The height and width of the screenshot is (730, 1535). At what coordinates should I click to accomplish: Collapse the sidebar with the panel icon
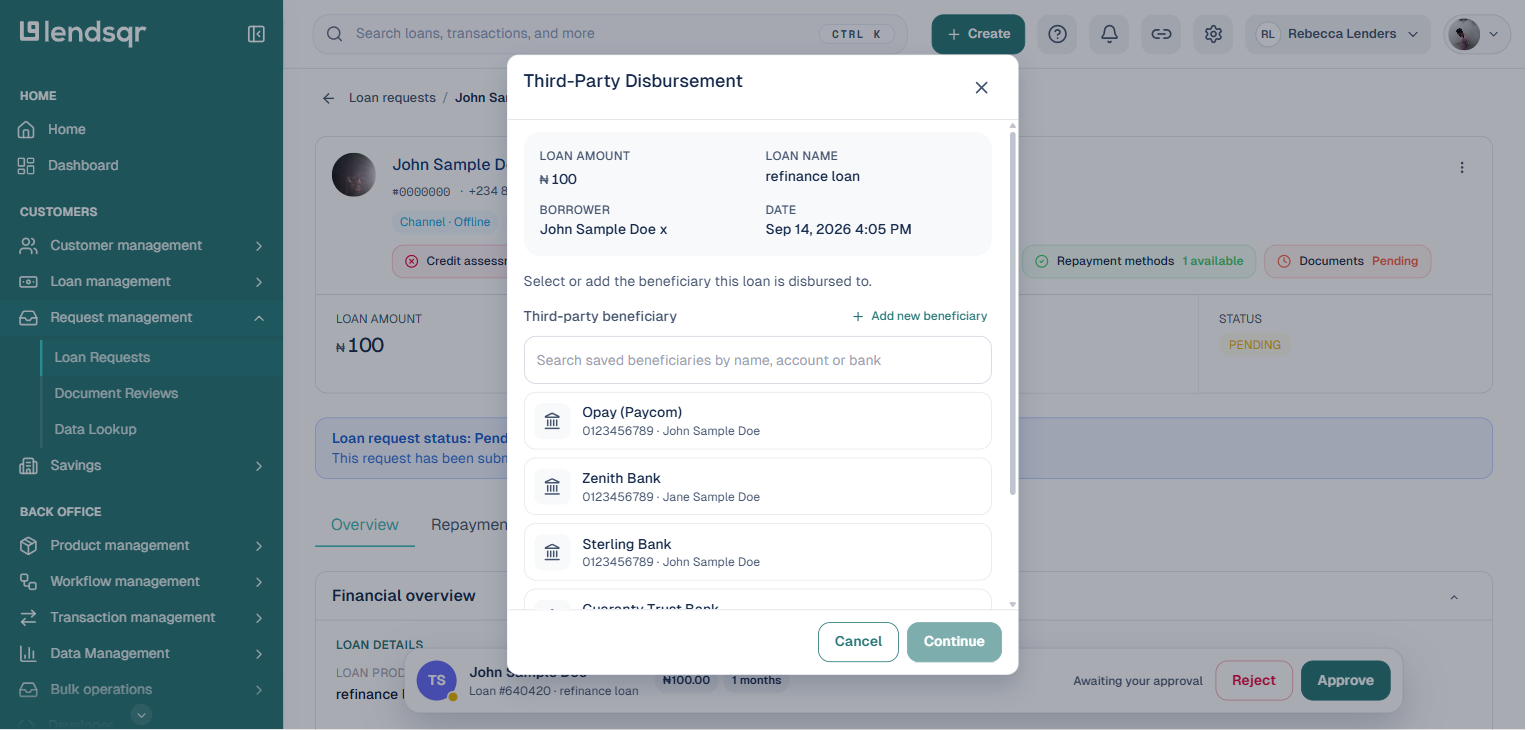[x=256, y=34]
